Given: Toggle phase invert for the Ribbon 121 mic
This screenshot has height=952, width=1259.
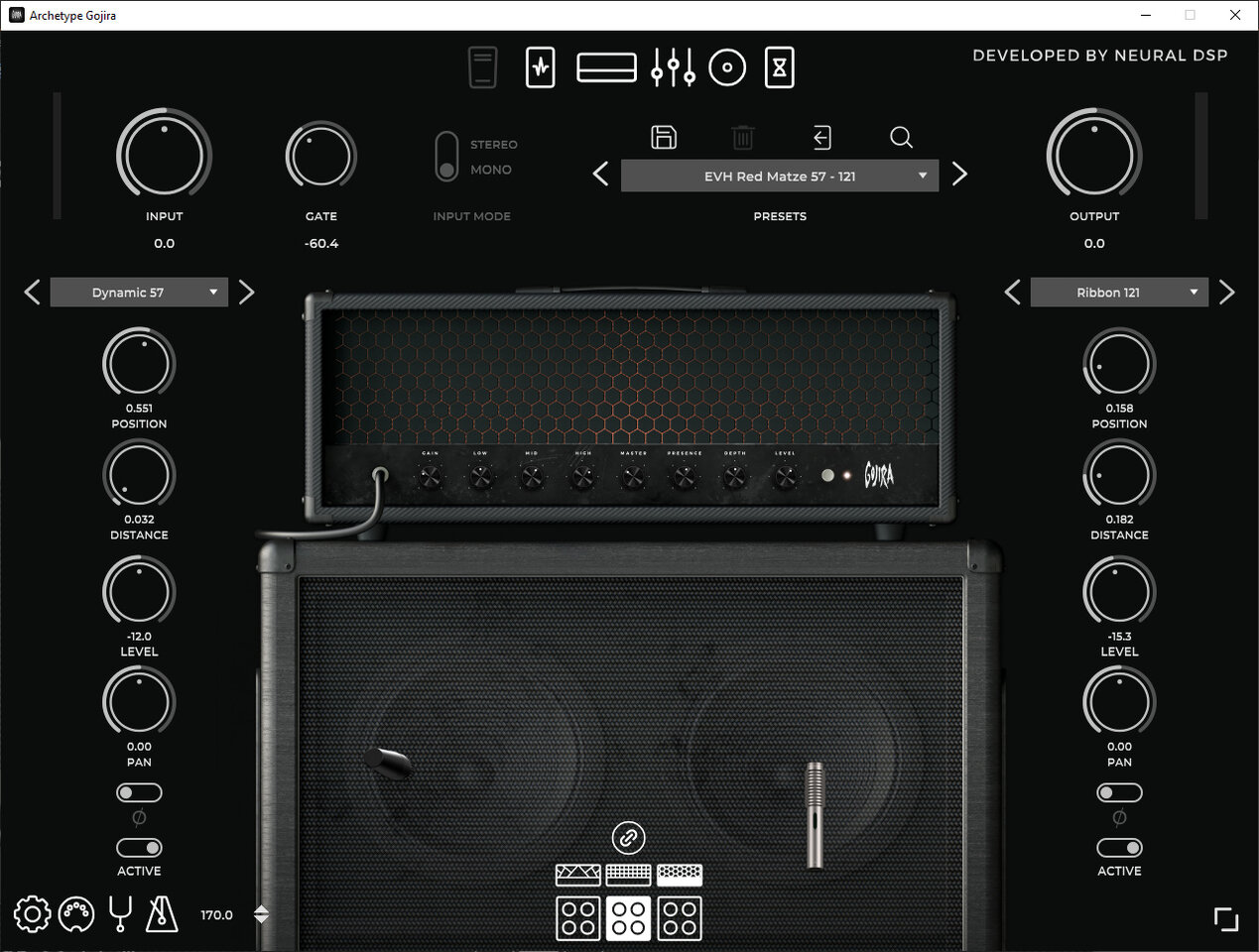Looking at the screenshot, I should 1119,792.
